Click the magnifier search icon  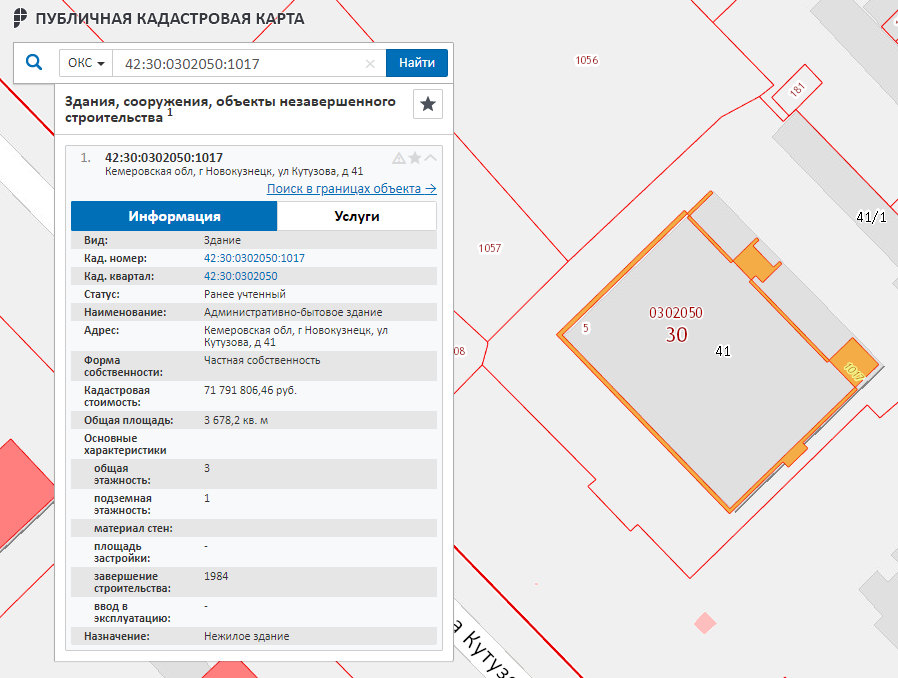34,62
